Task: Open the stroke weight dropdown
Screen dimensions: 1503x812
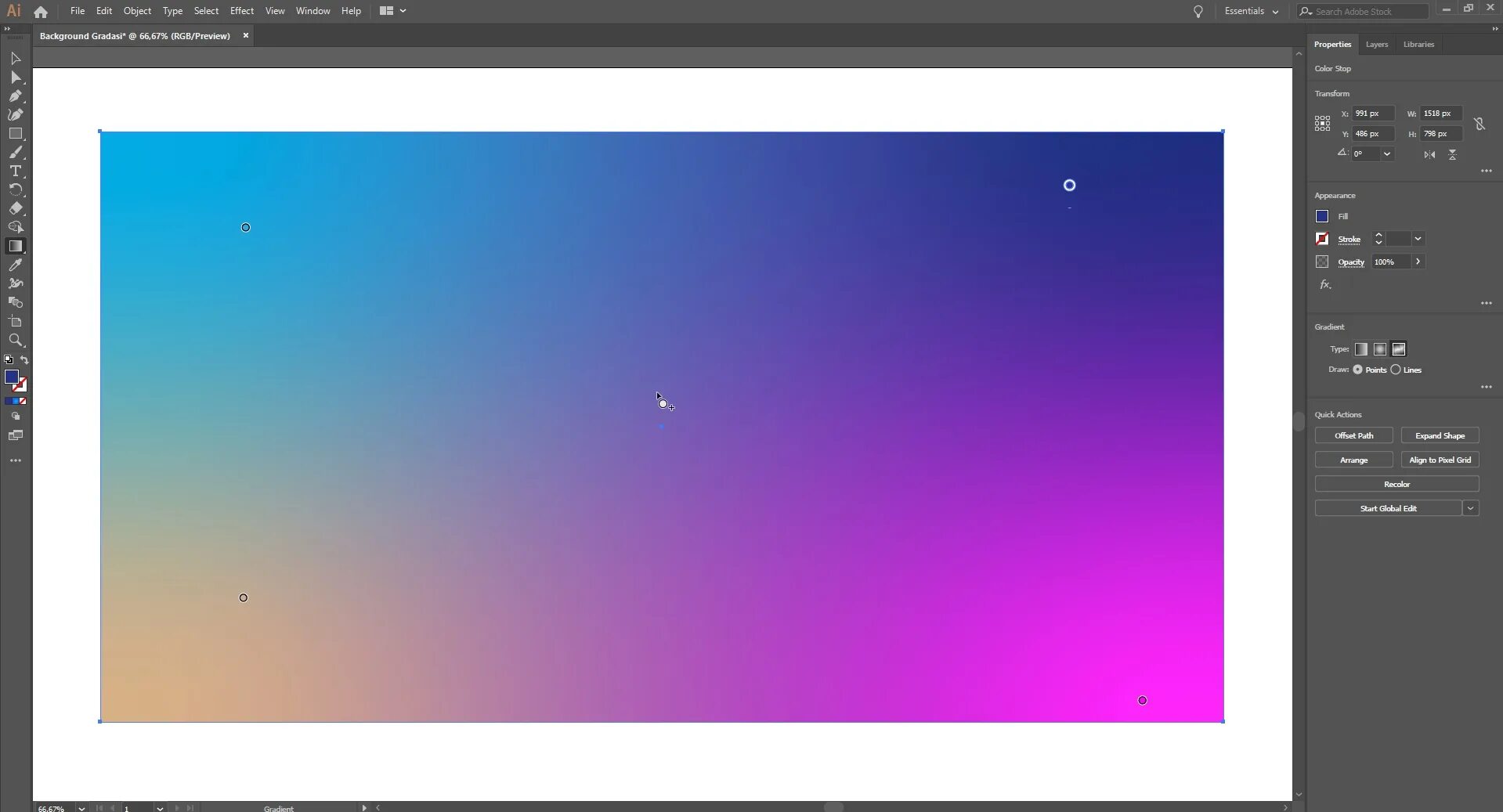Action: point(1418,239)
